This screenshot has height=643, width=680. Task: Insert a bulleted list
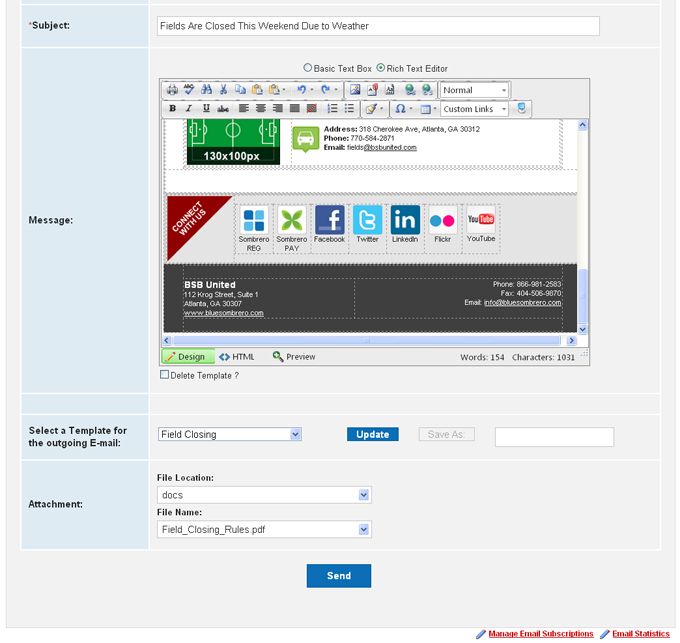(349, 108)
